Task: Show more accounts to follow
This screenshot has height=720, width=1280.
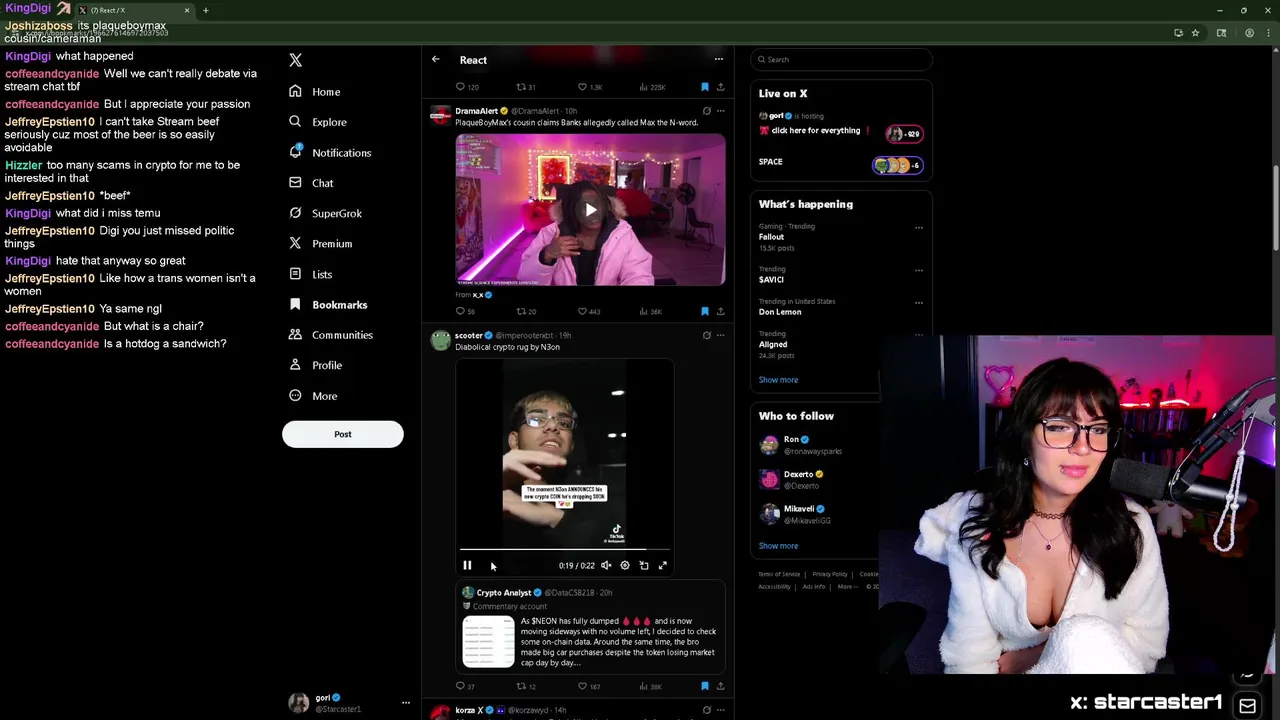Action: (778, 546)
